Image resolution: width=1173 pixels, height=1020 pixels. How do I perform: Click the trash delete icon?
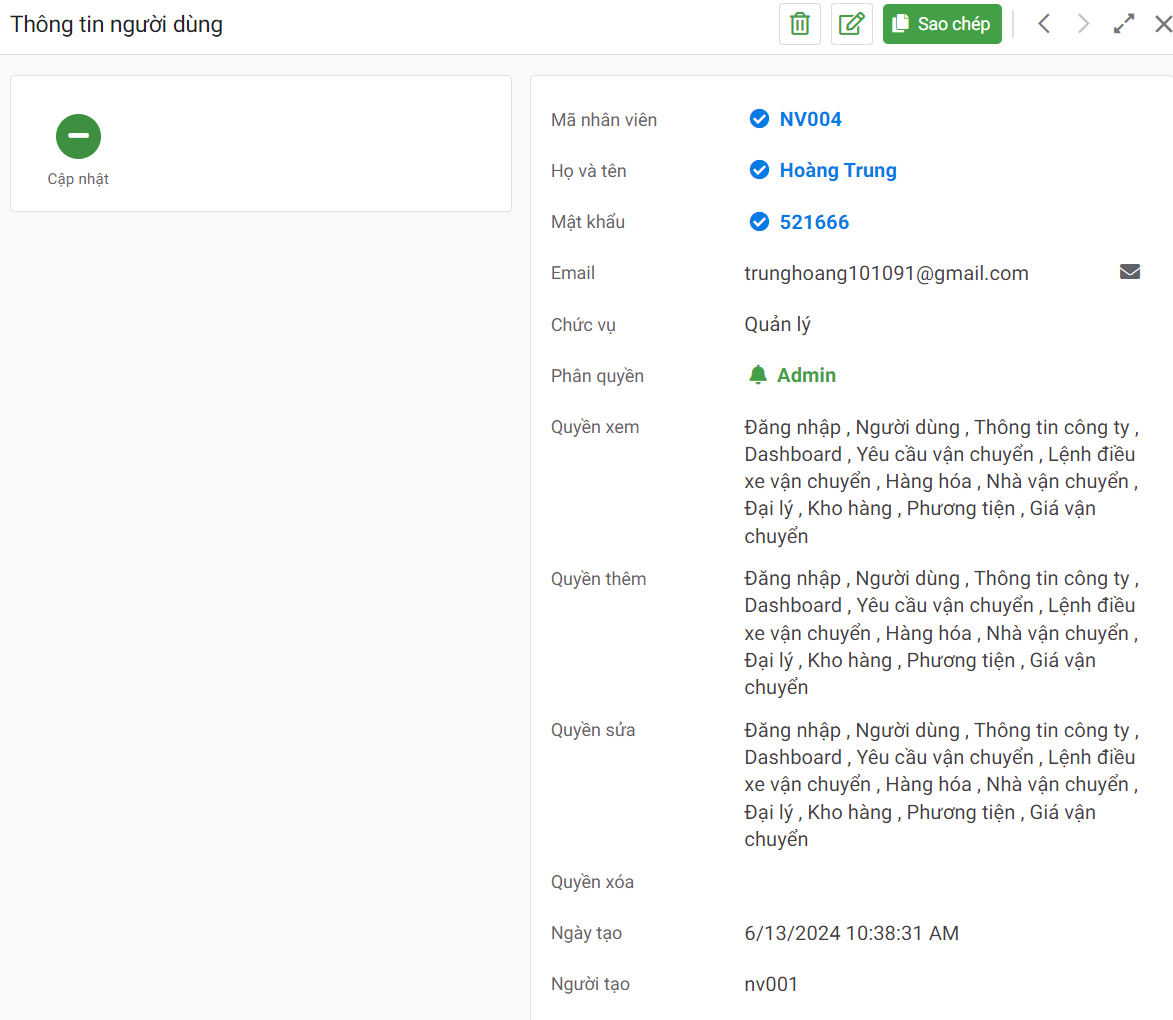point(800,24)
